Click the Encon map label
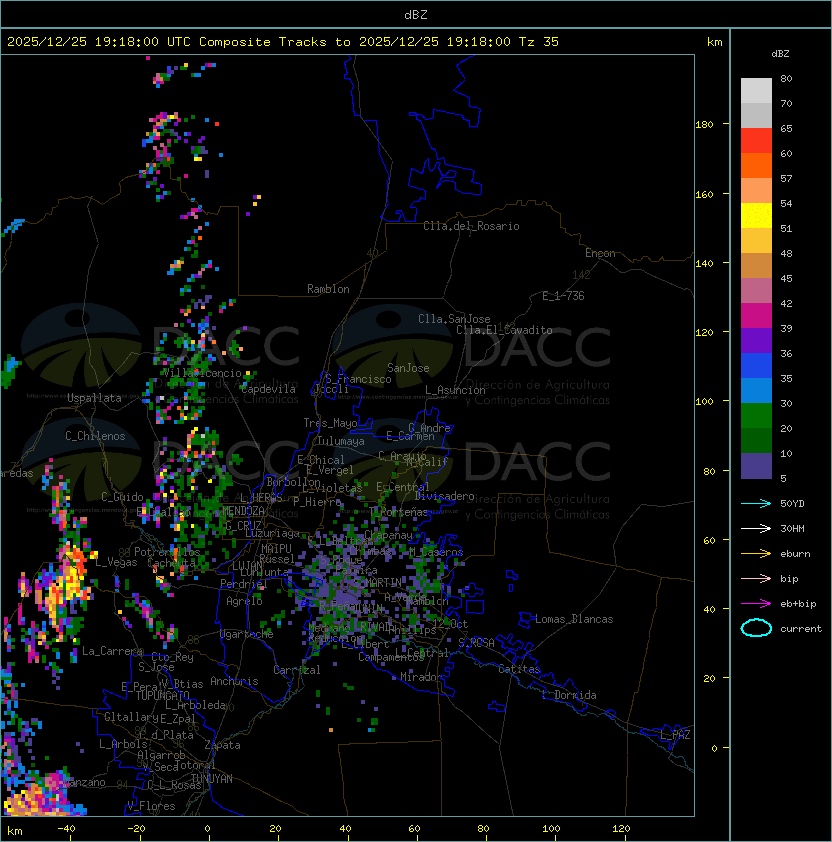This screenshot has height=842, width=832. coord(600,253)
